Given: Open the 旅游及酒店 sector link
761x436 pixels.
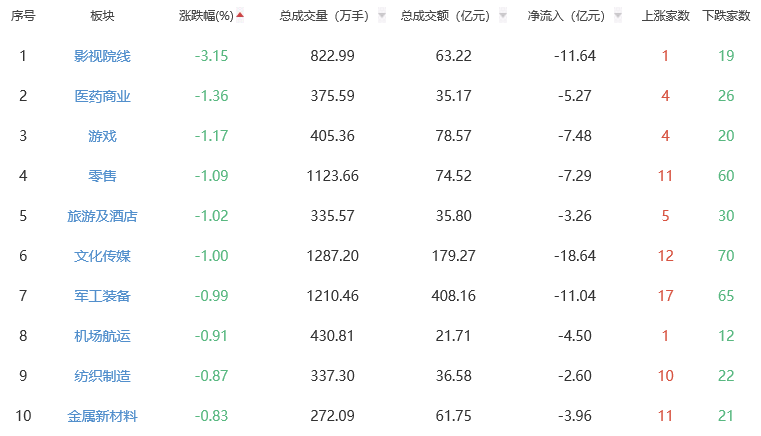Looking at the screenshot, I should tap(102, 216).
